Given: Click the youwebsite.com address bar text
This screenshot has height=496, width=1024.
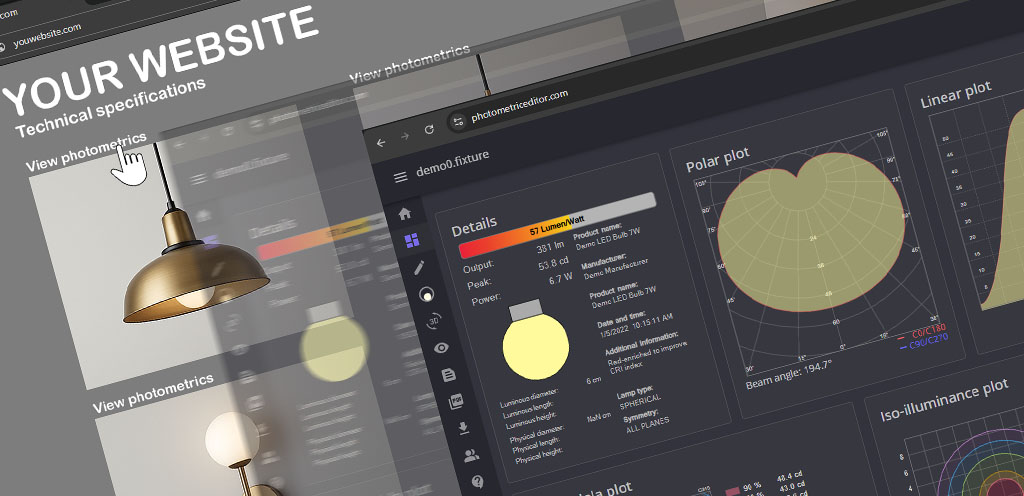Looking at the screenshot, I should [x=47, y=37].
